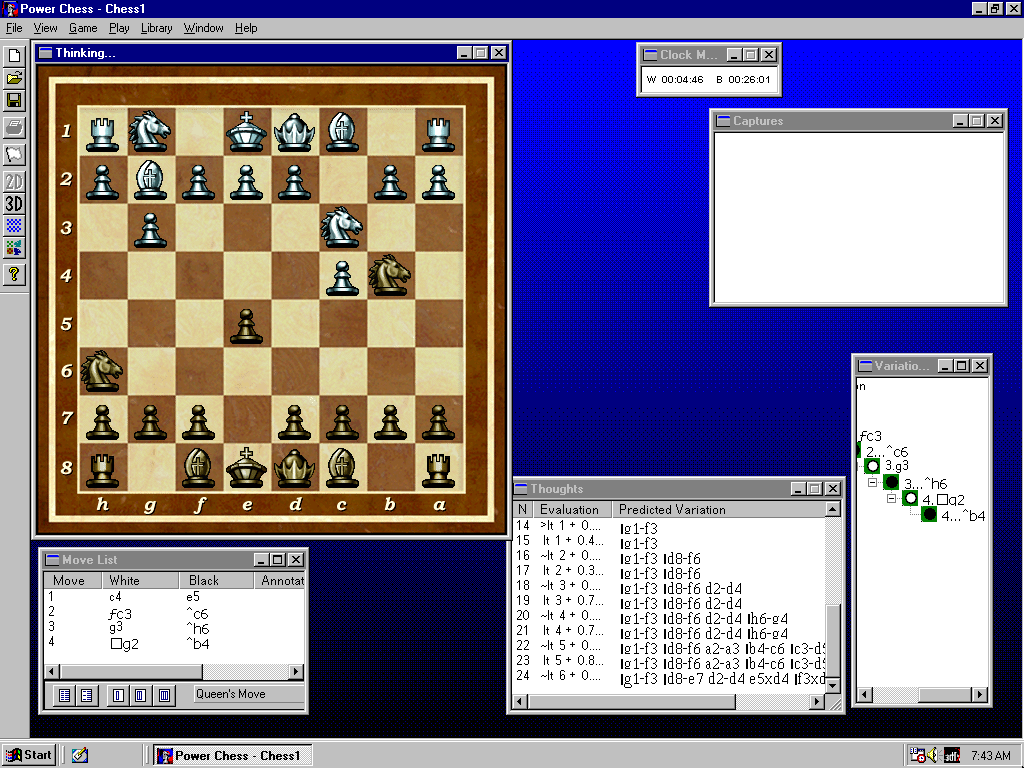Collapse the 3...^h6 variation node

[872, 483]
